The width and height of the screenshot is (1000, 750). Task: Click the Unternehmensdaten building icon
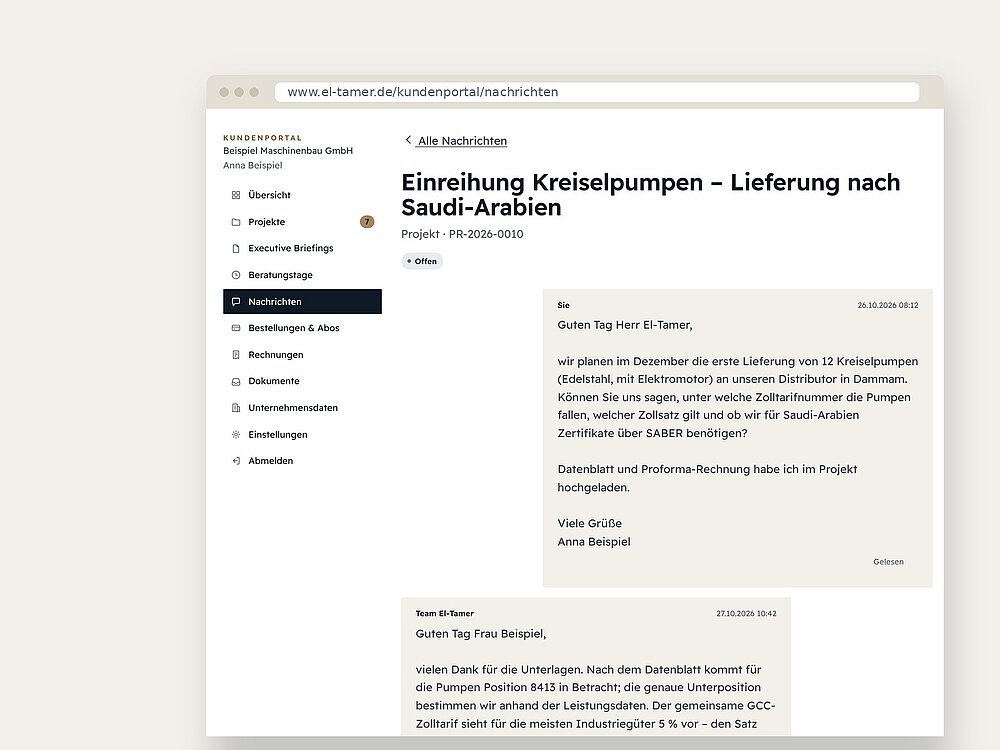[236, 408]
